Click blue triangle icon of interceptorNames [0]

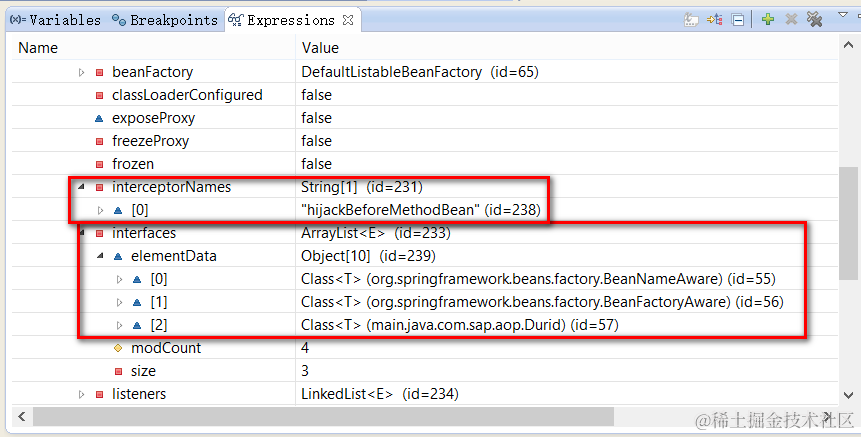(x=118, y=210)
